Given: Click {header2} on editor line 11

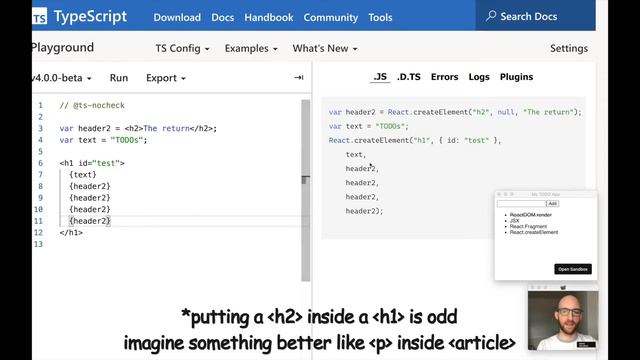Looking at the screenshot, I should (90, 221).
